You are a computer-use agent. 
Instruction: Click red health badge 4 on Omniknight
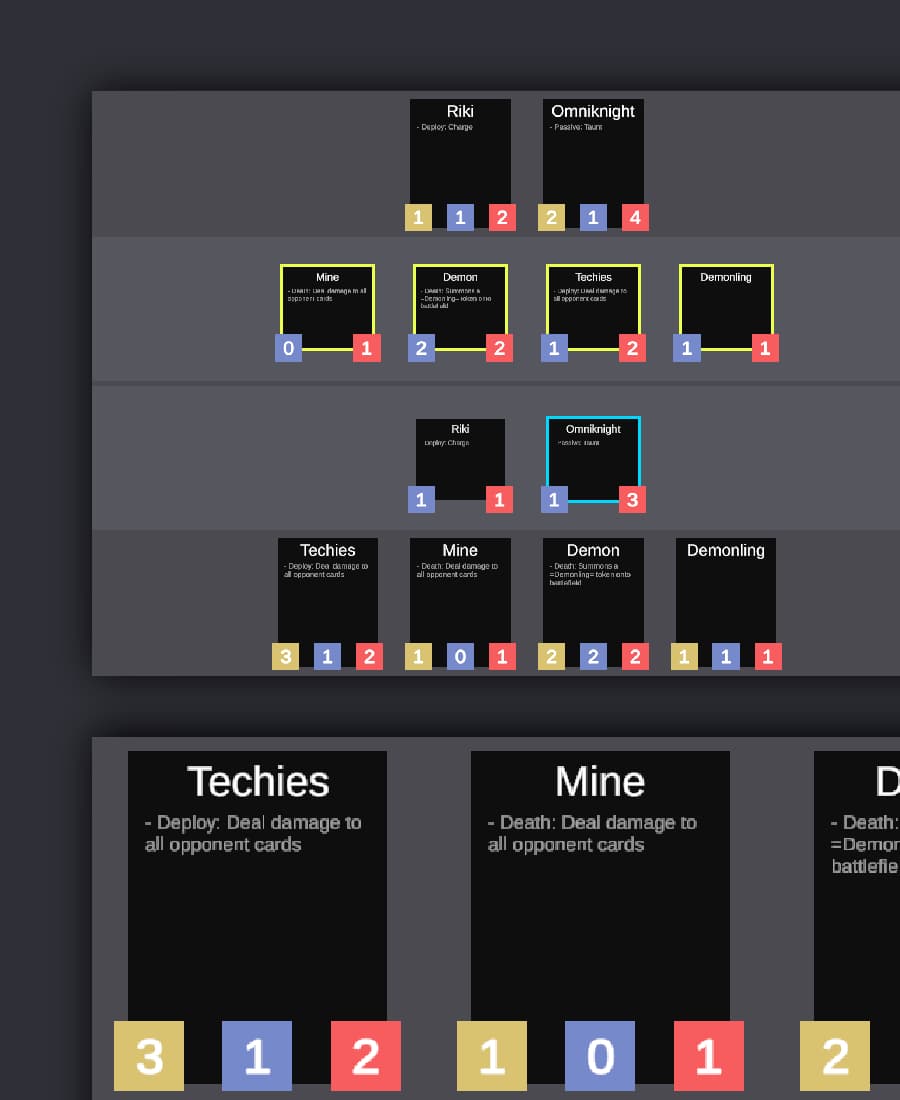pos(635,217)
